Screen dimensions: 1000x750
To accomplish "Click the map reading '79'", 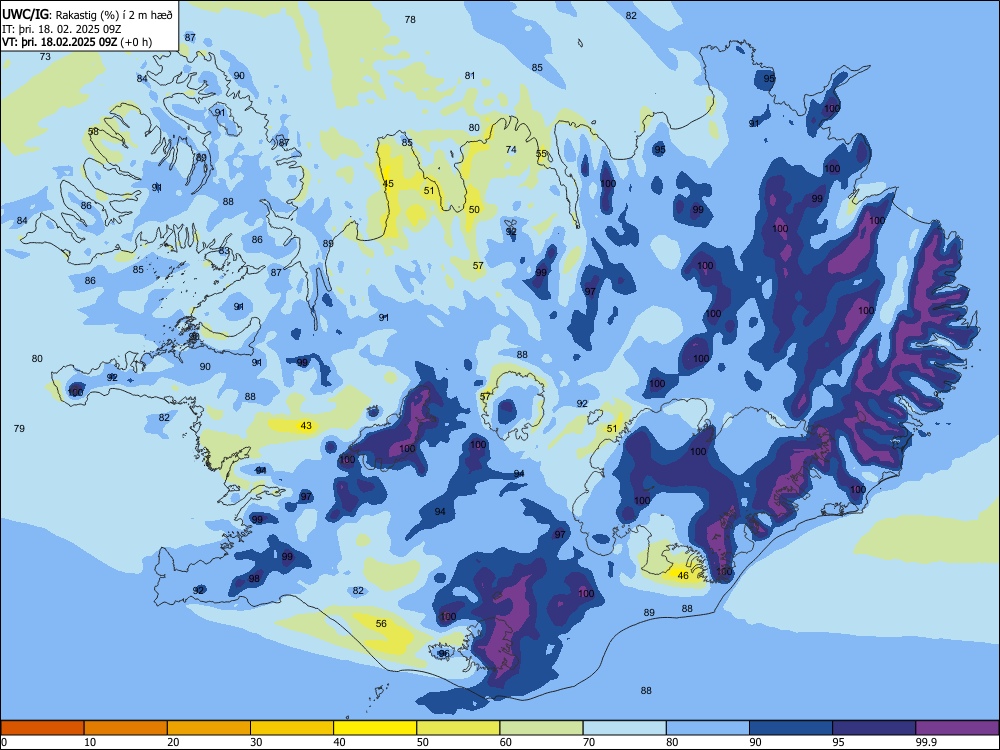I will (x=19, y=428).
